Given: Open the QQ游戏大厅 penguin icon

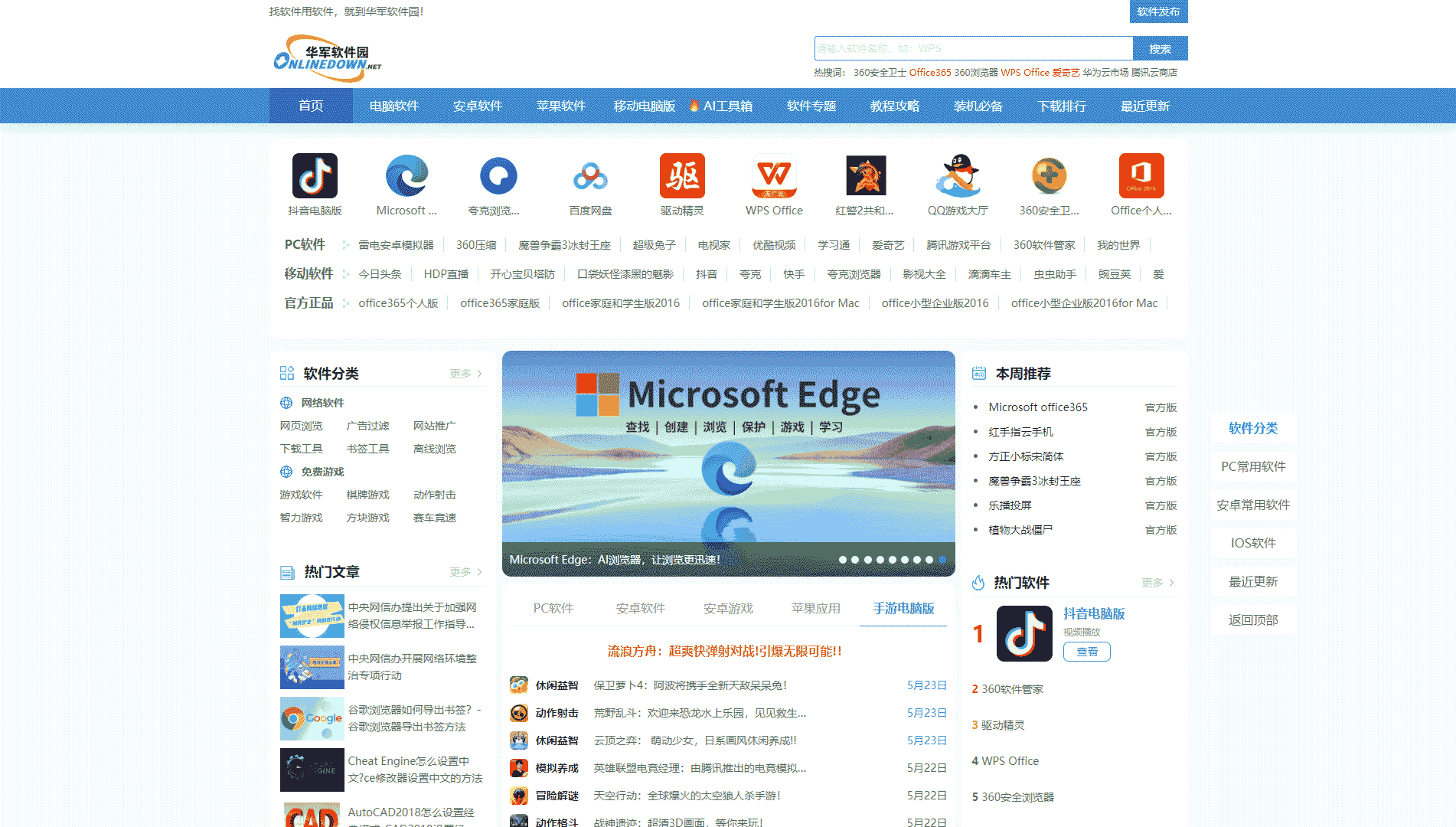Looking at the screenshot, I should (x=958, y=175).
